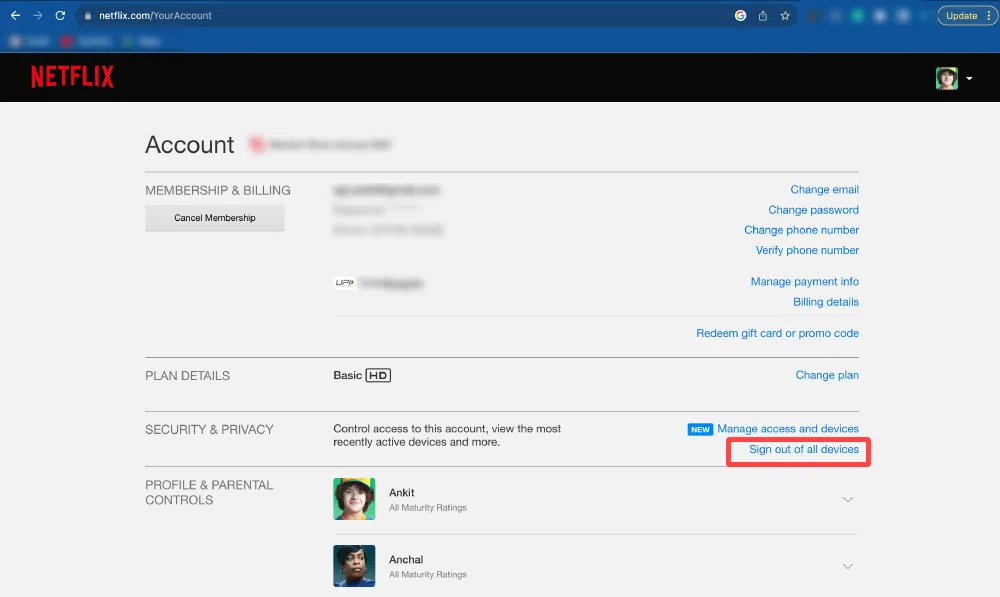The image size is (1000, 597).
Task: Open the profile dropdown arrow in header
Action: click(969, 78)
